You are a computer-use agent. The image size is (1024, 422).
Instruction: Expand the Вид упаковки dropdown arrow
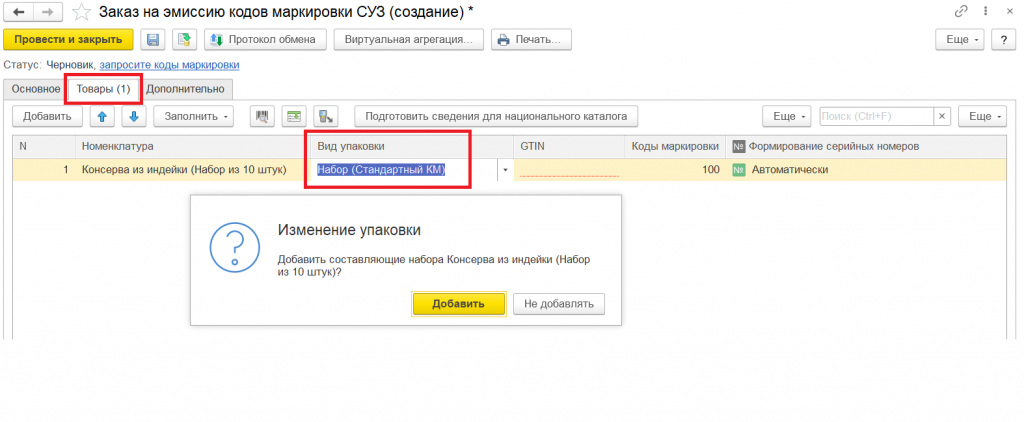point(505,170)
